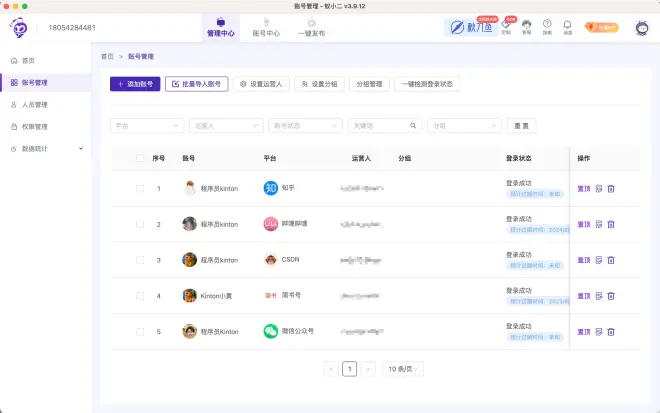Click into the 关键词 search input
This screenshot has width=660, height=413.
click(376, 126)
